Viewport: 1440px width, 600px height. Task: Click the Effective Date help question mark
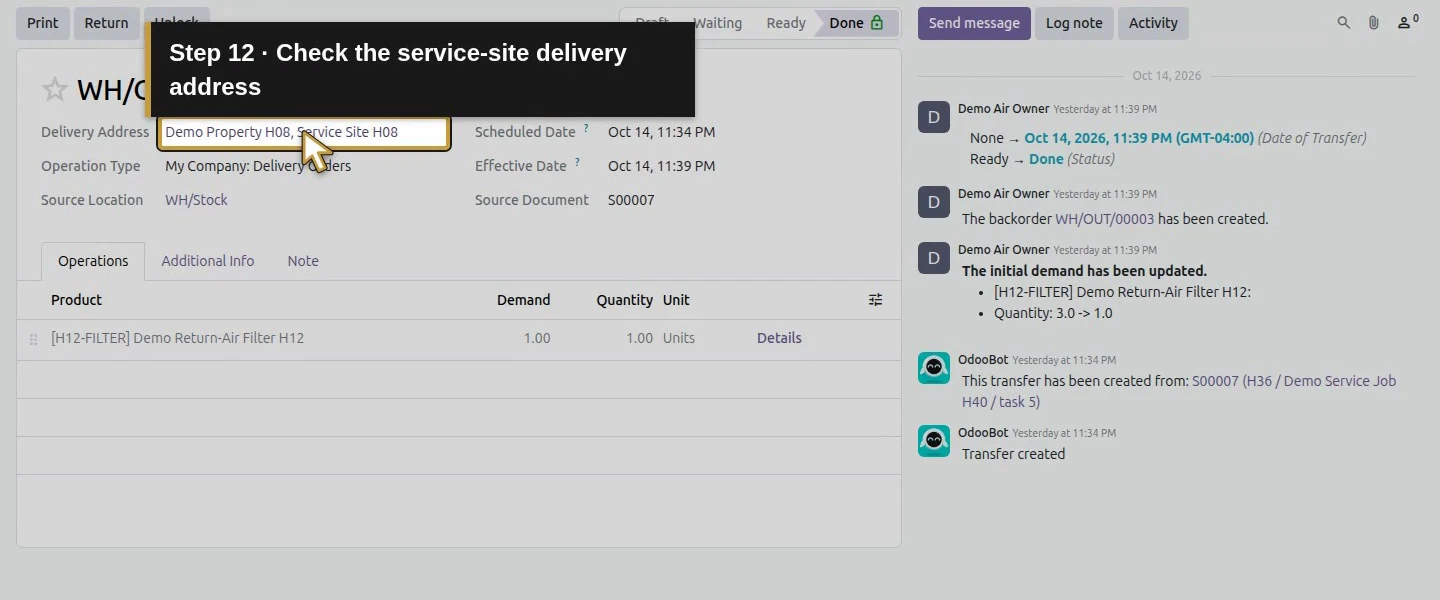577,163
